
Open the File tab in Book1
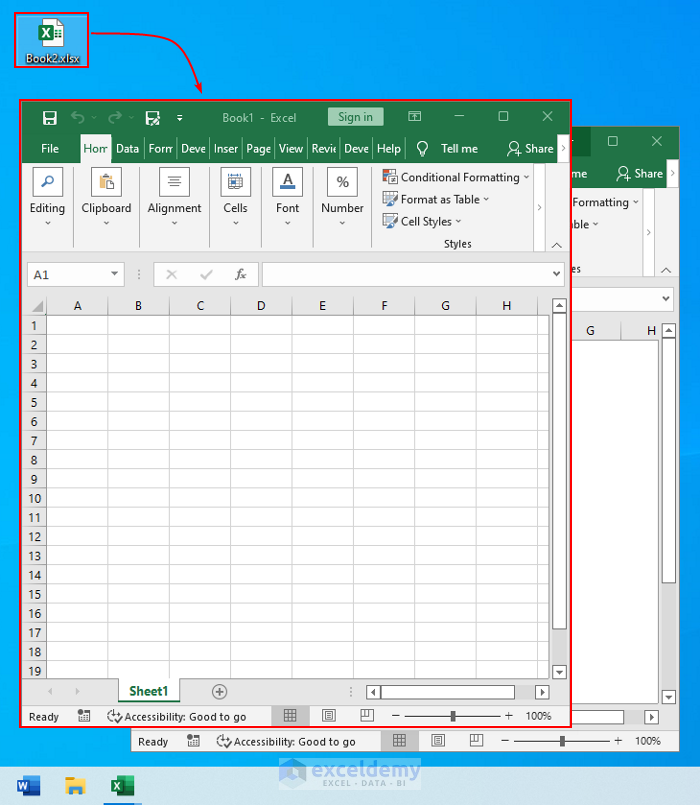point(50,149)
